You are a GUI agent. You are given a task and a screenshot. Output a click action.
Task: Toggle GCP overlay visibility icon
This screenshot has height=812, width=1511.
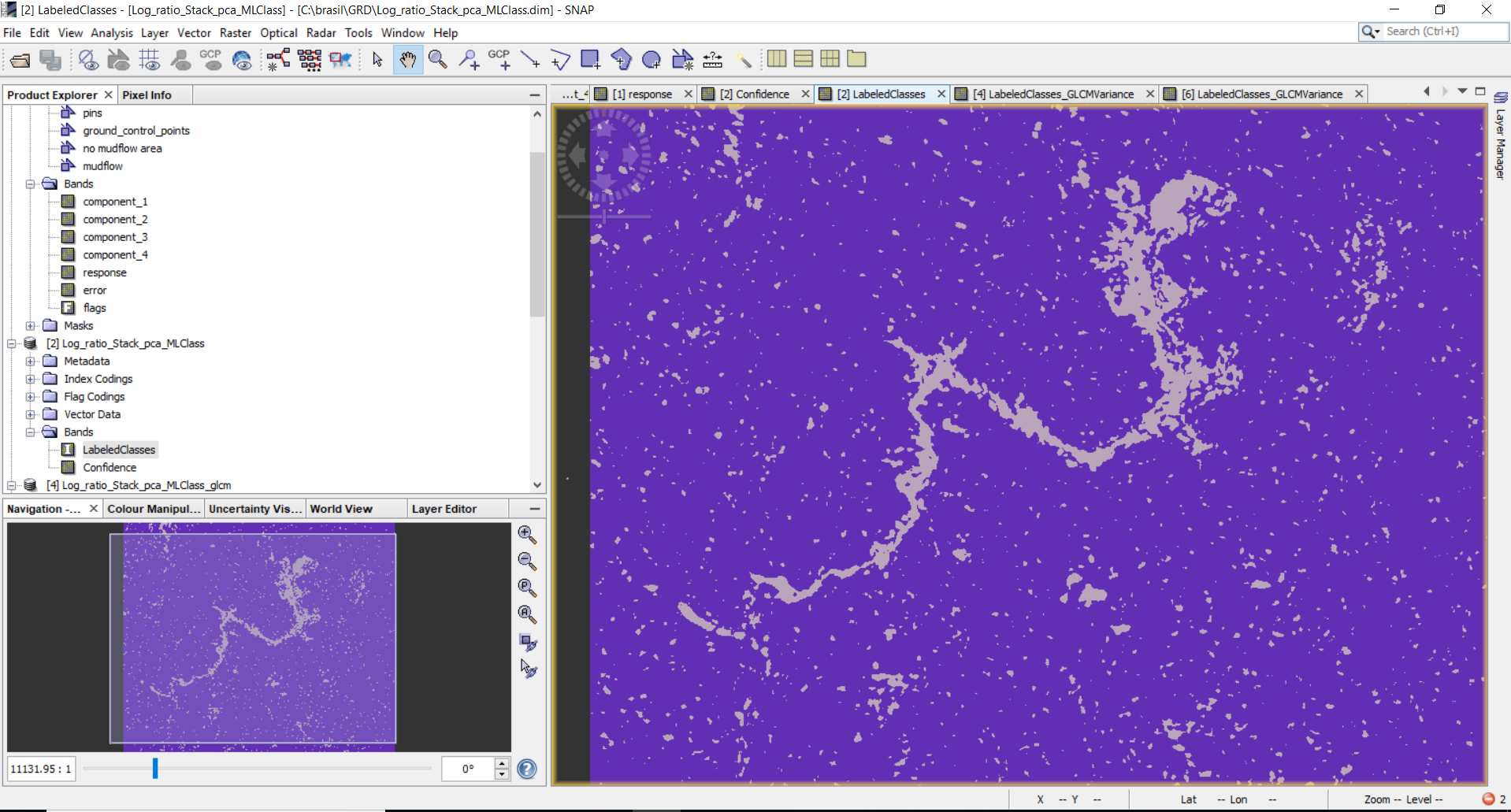(x=211, y=60)
